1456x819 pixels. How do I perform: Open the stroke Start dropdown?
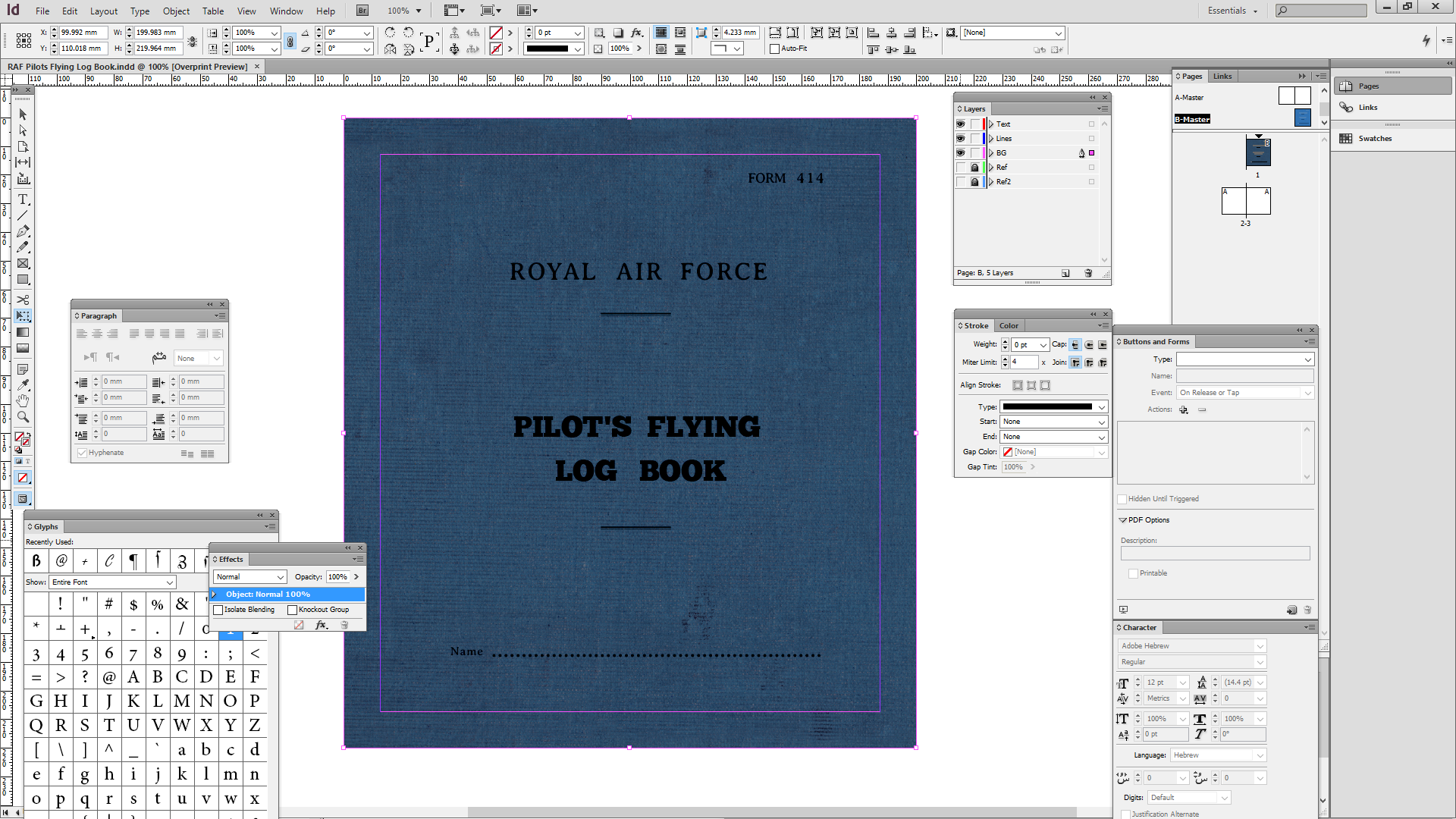(x=1054, y=422)
